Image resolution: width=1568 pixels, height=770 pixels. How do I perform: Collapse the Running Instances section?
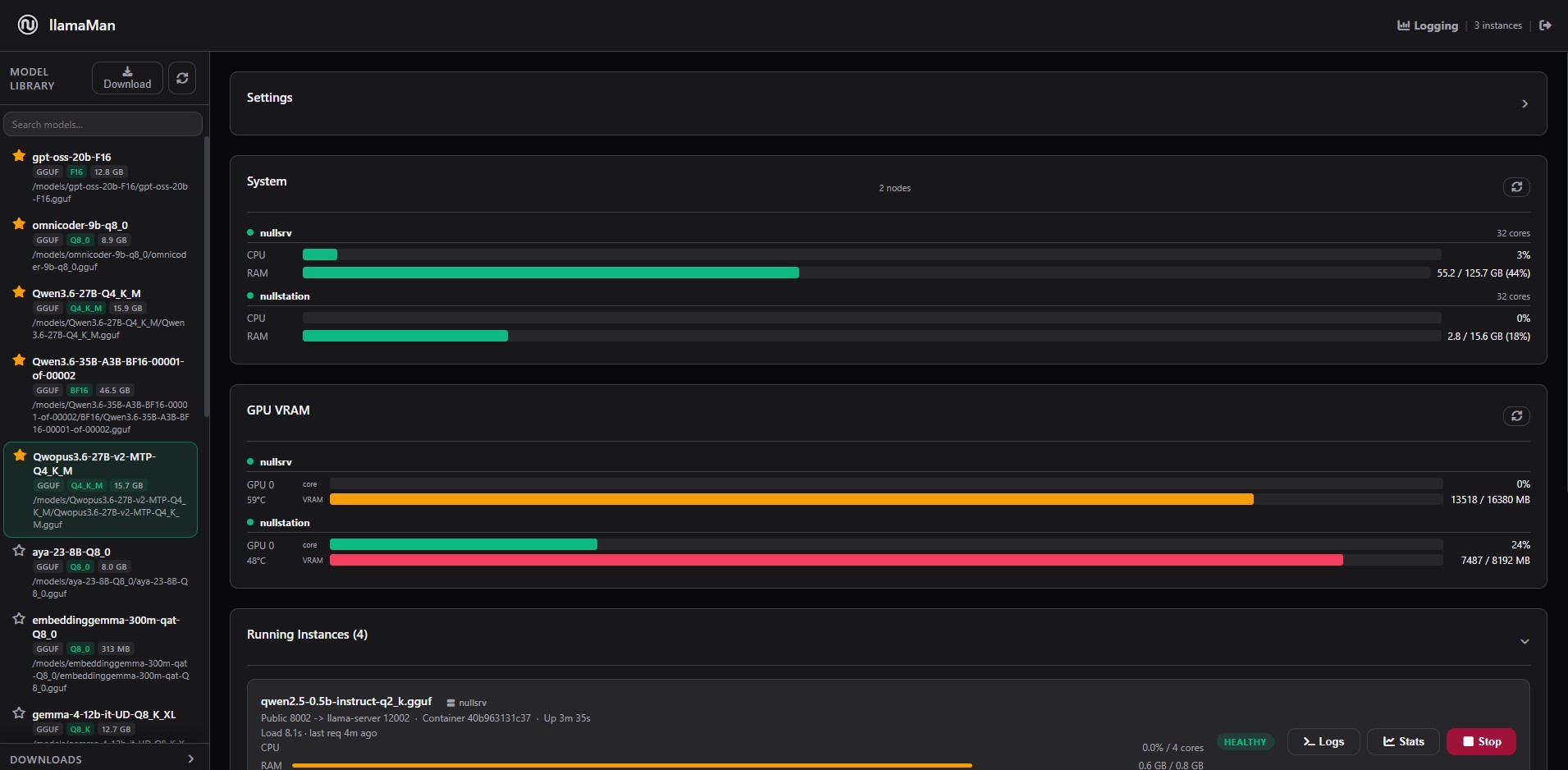click(1525, 641)
